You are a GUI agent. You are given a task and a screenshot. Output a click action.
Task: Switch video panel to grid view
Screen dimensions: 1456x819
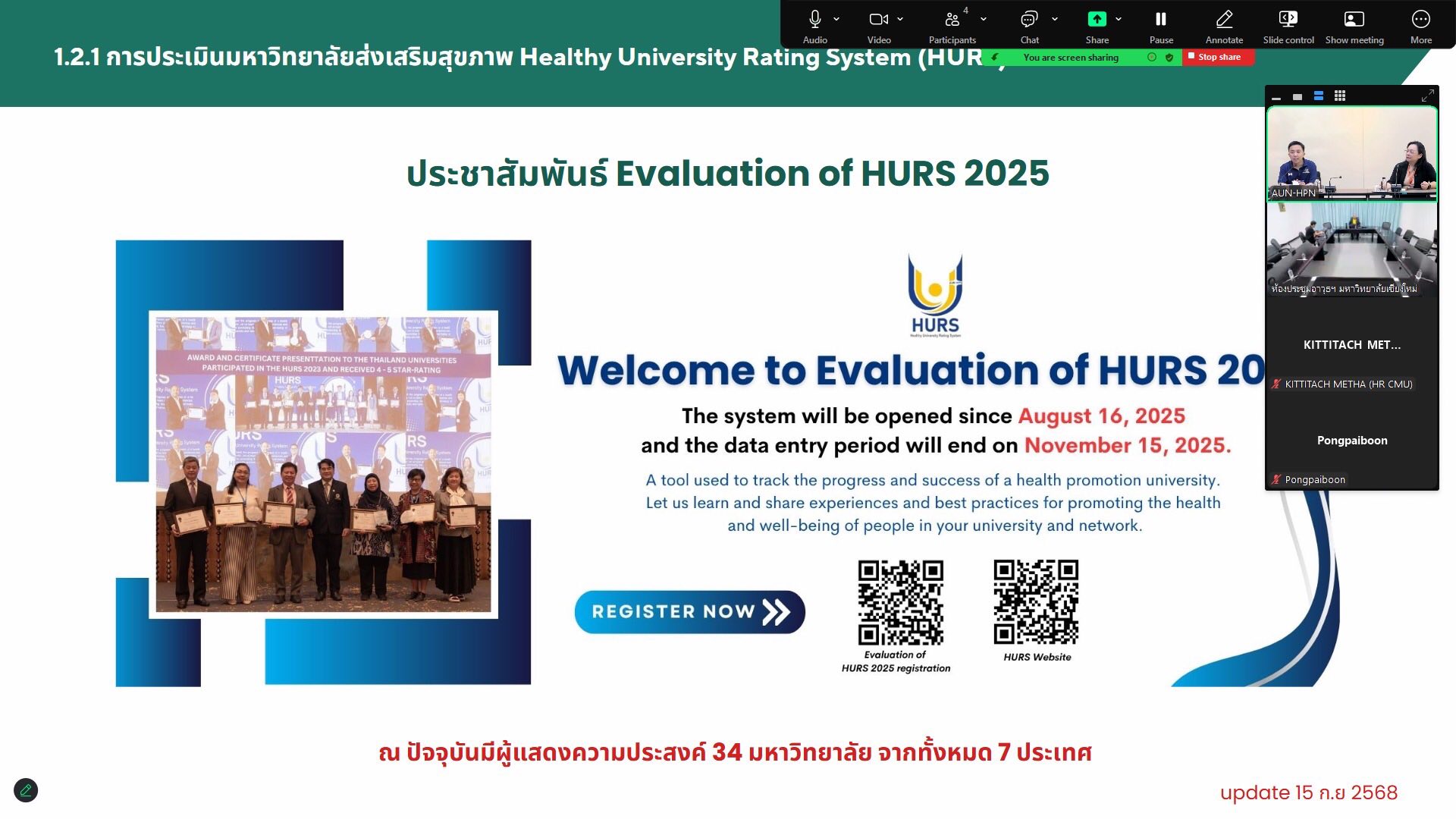(x=1340, y=96)
